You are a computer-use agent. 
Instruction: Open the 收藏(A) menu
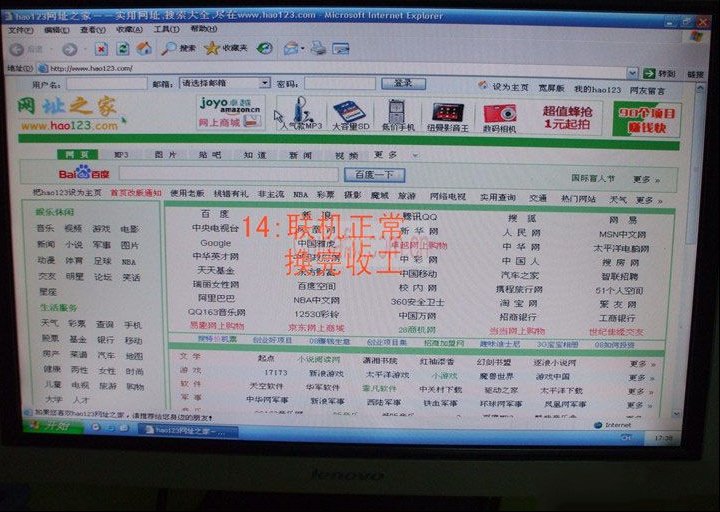tap(129, 29)
